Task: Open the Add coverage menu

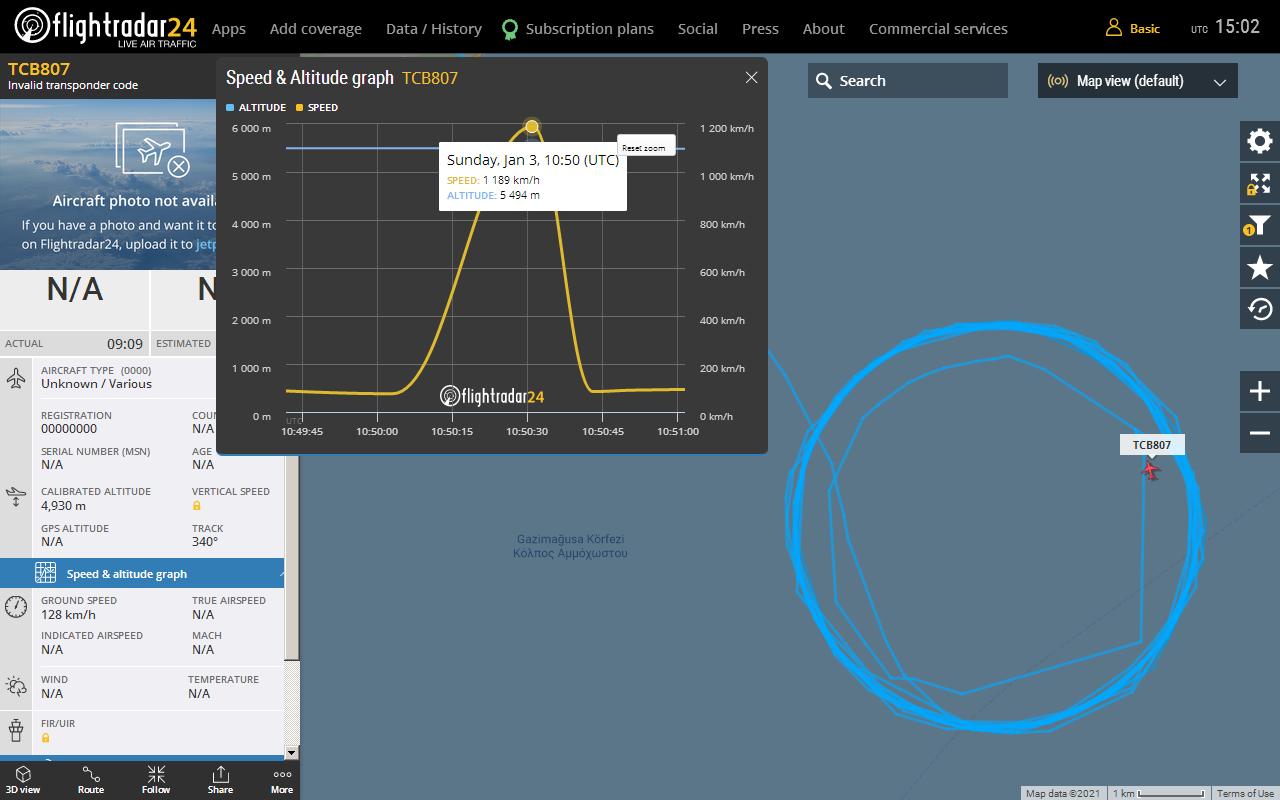Action: [316, 29]
